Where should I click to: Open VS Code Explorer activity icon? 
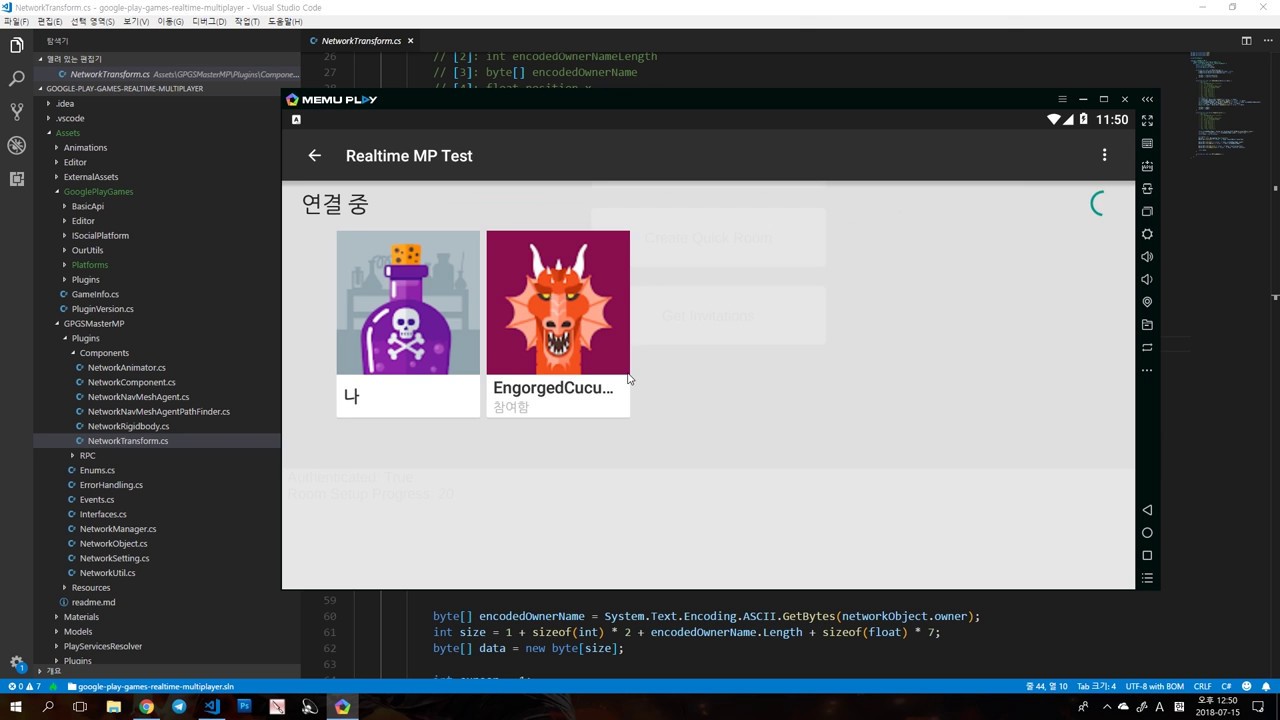point(16,45)
